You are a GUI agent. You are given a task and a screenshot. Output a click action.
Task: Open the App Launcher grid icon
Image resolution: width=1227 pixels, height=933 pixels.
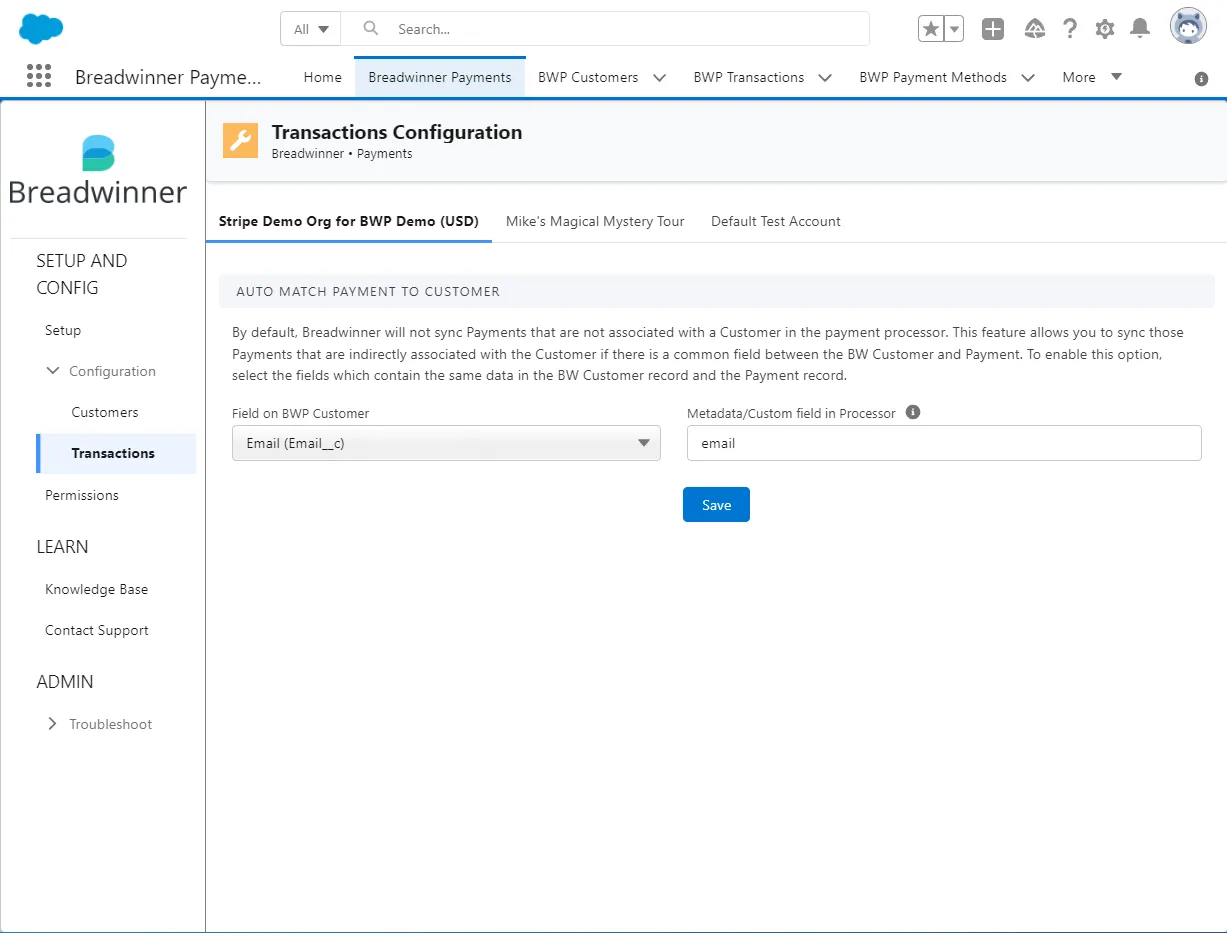(x=39, y=76)
